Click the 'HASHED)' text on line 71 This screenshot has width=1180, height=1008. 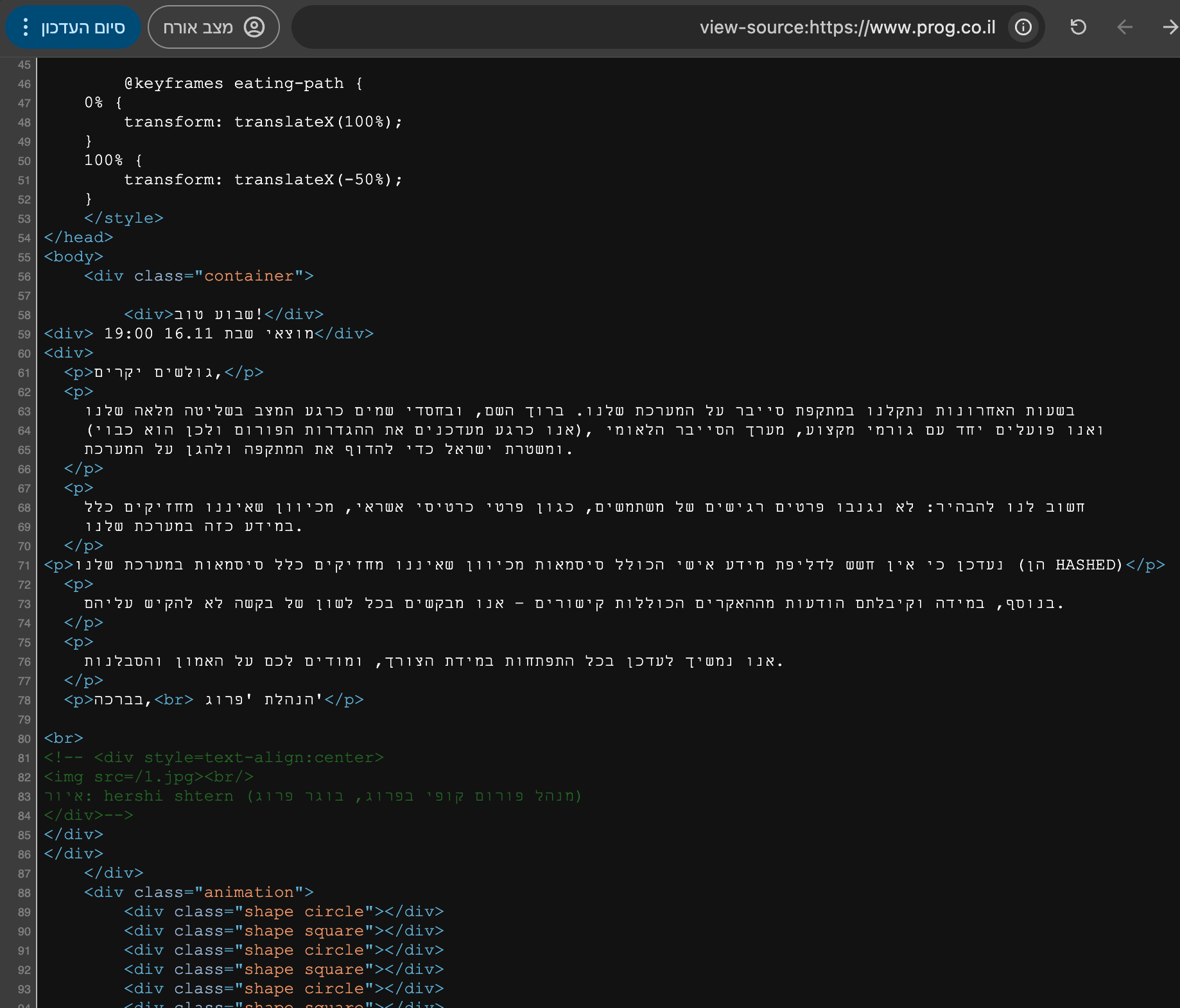[1089, 565]
